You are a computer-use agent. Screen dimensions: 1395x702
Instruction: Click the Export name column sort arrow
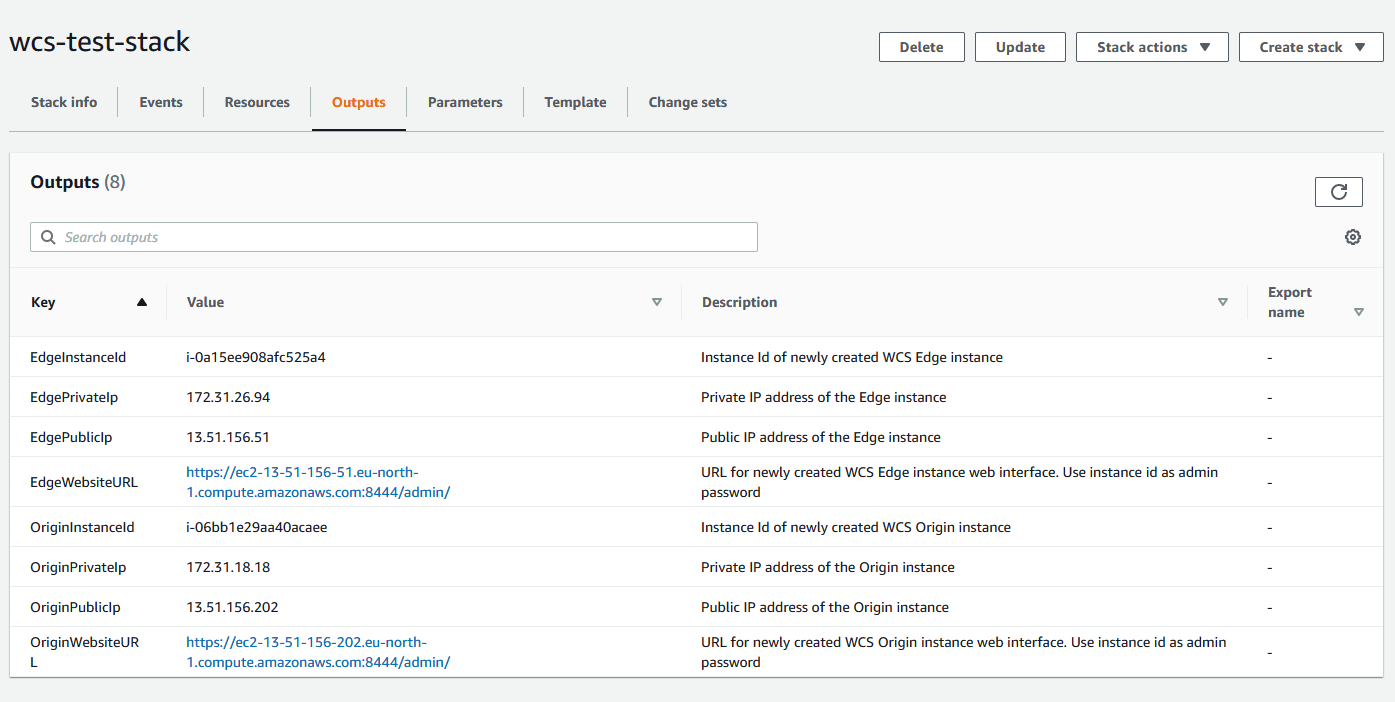pos(1358,312)
